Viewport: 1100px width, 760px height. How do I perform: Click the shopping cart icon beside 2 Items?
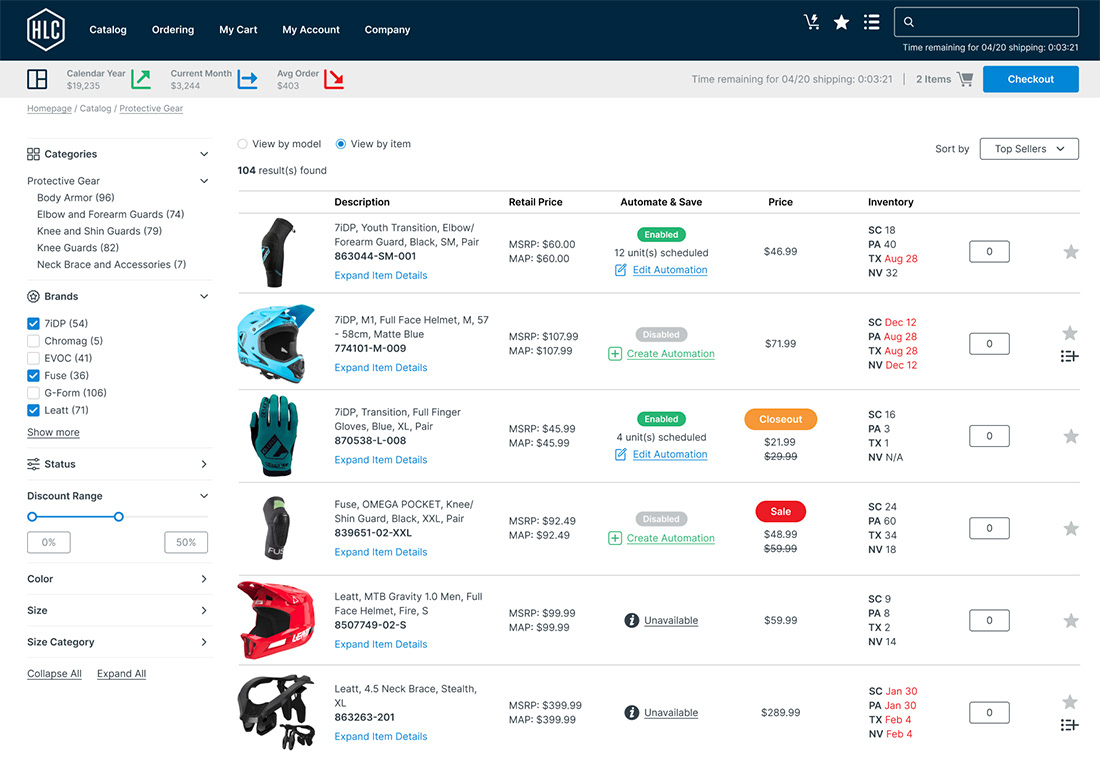click(x=965, y=79)
